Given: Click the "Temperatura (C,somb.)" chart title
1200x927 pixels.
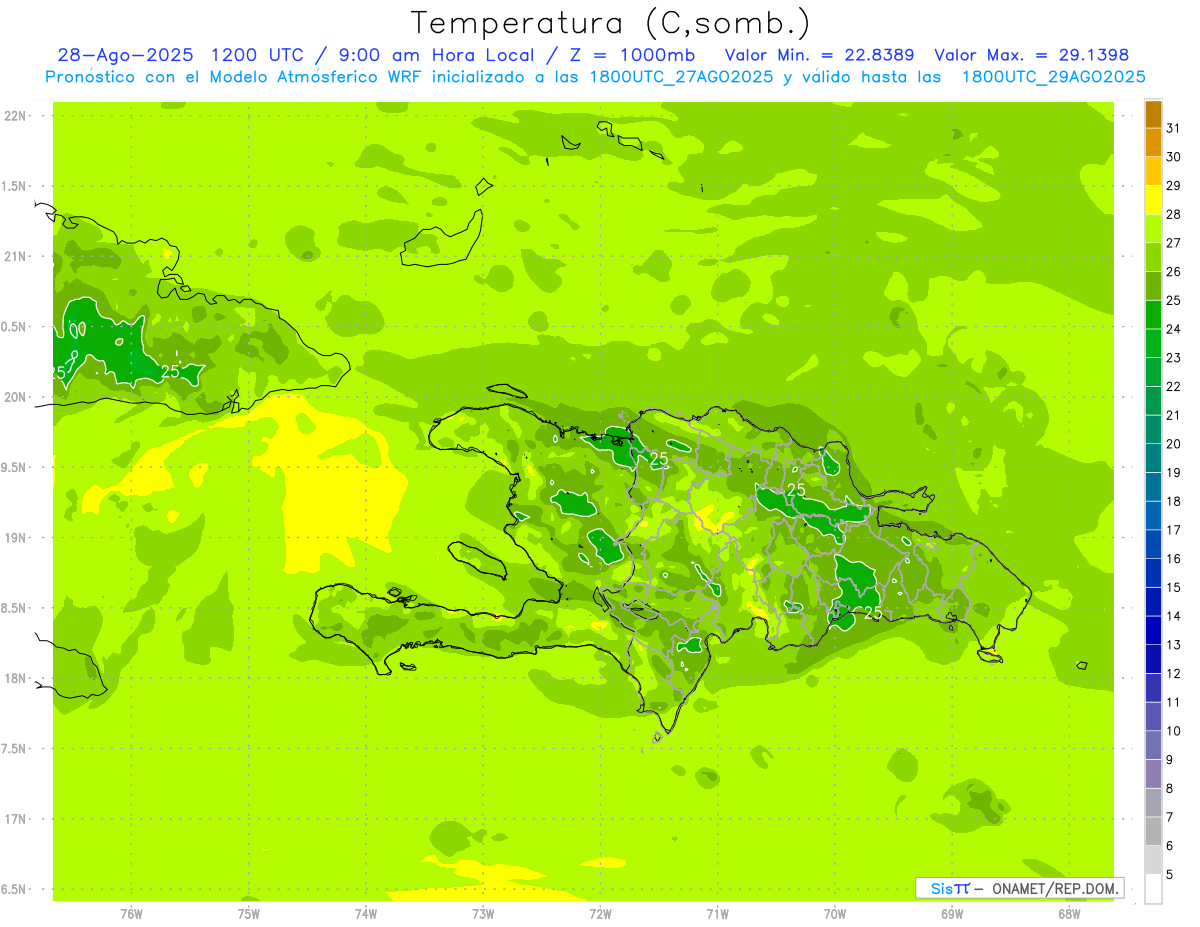Looking at the screenshot, I should [x=610, y=23].
